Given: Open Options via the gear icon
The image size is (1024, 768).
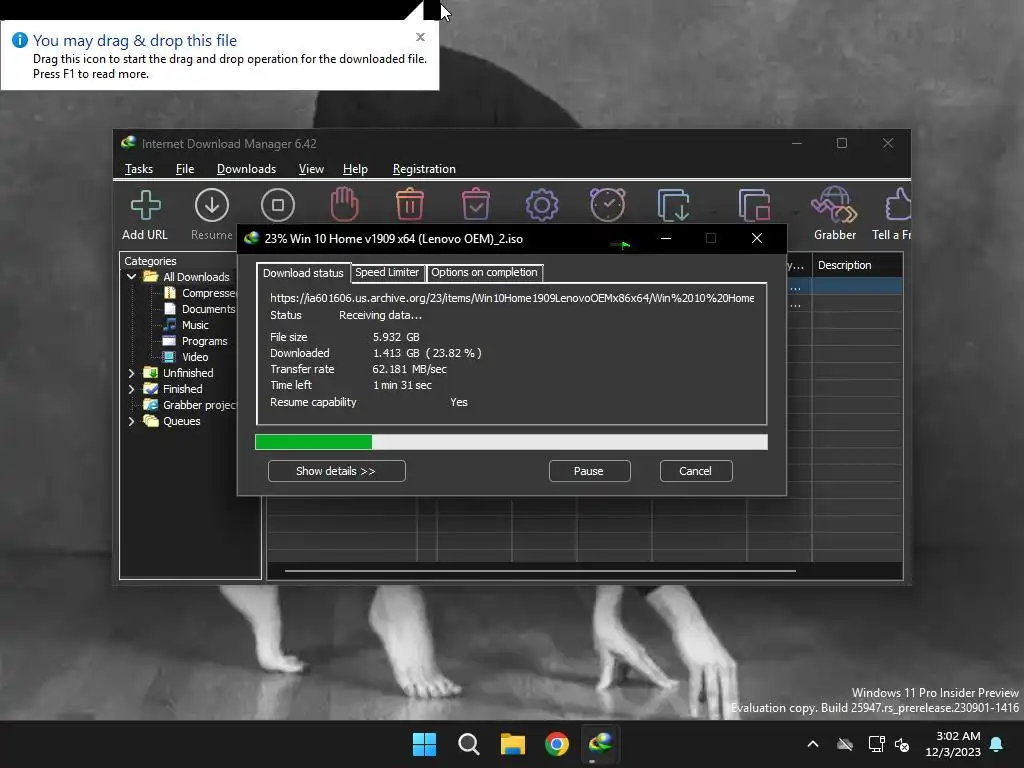Looking at the screenshot, I should [541, 205].
